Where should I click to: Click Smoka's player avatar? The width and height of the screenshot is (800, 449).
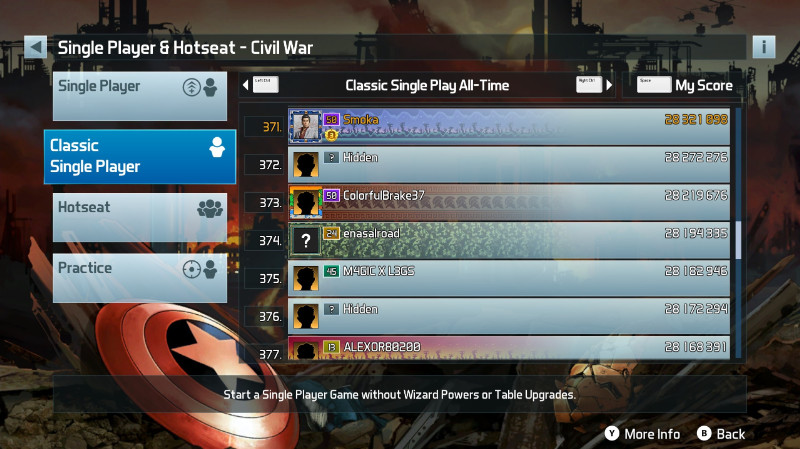[306, 126]
